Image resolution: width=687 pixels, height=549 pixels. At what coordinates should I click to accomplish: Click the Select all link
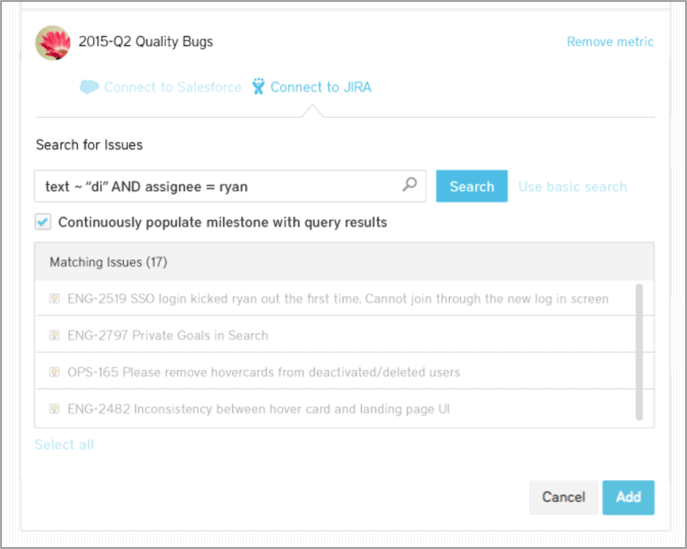click(64, 445)
